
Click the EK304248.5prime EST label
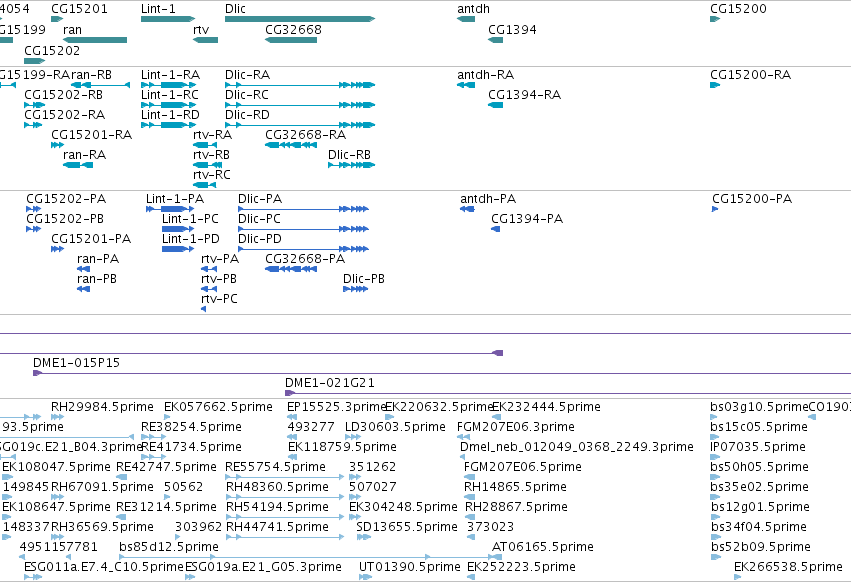click(x=403, y=507)
